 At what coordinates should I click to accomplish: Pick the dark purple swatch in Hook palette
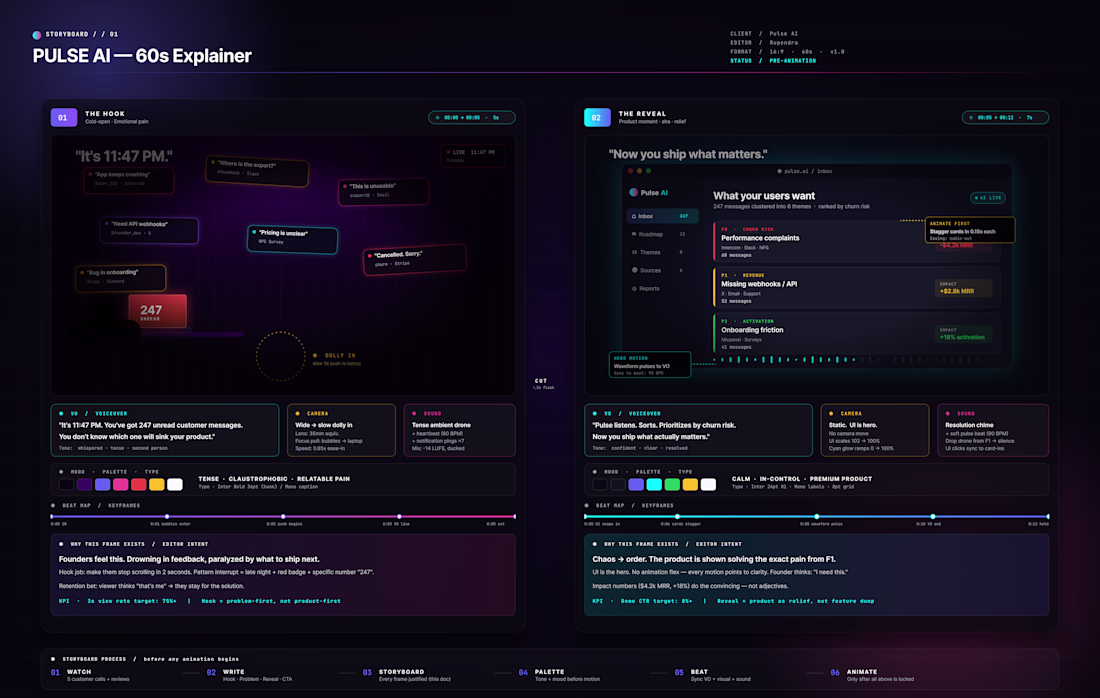click(84, 485)
